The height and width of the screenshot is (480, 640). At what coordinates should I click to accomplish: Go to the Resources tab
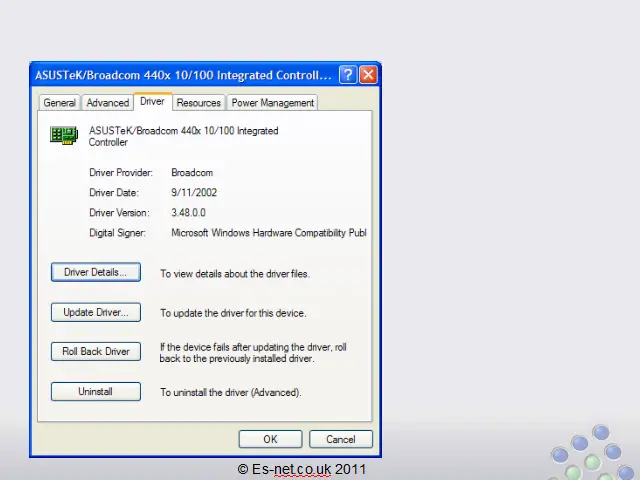tap(199, 103)
